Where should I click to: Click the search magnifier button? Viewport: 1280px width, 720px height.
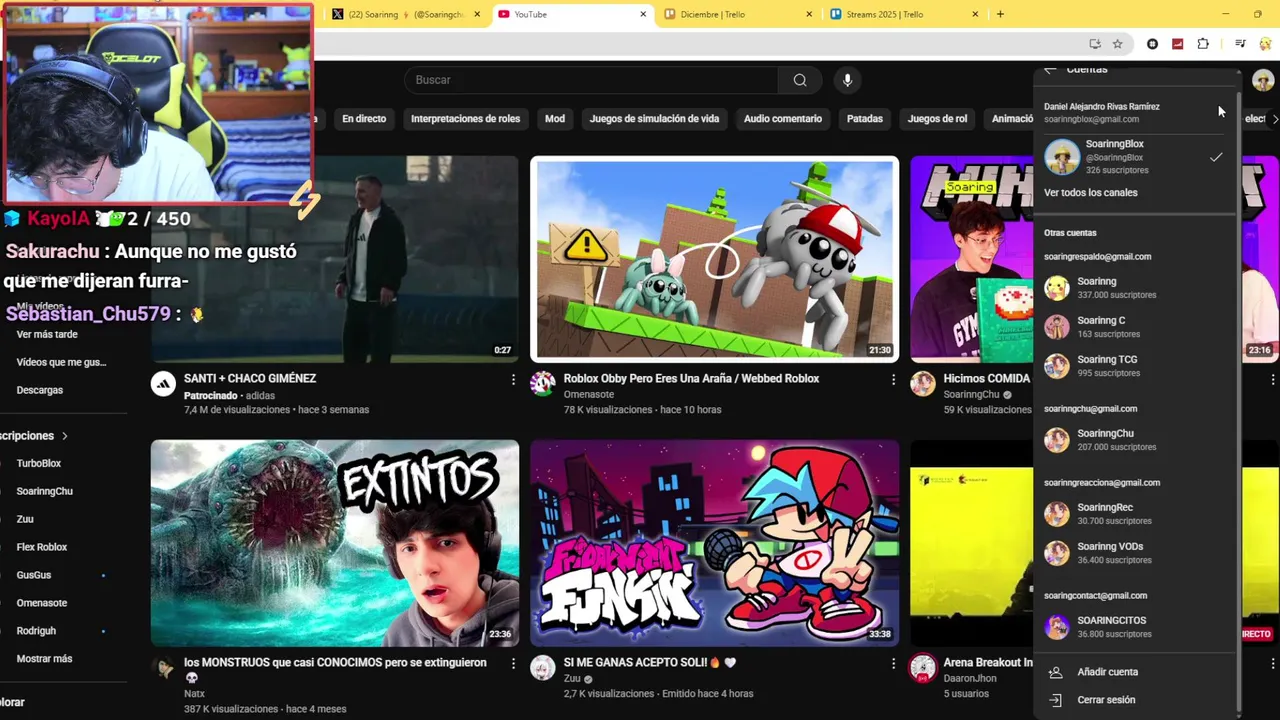[x=800, y=80]
